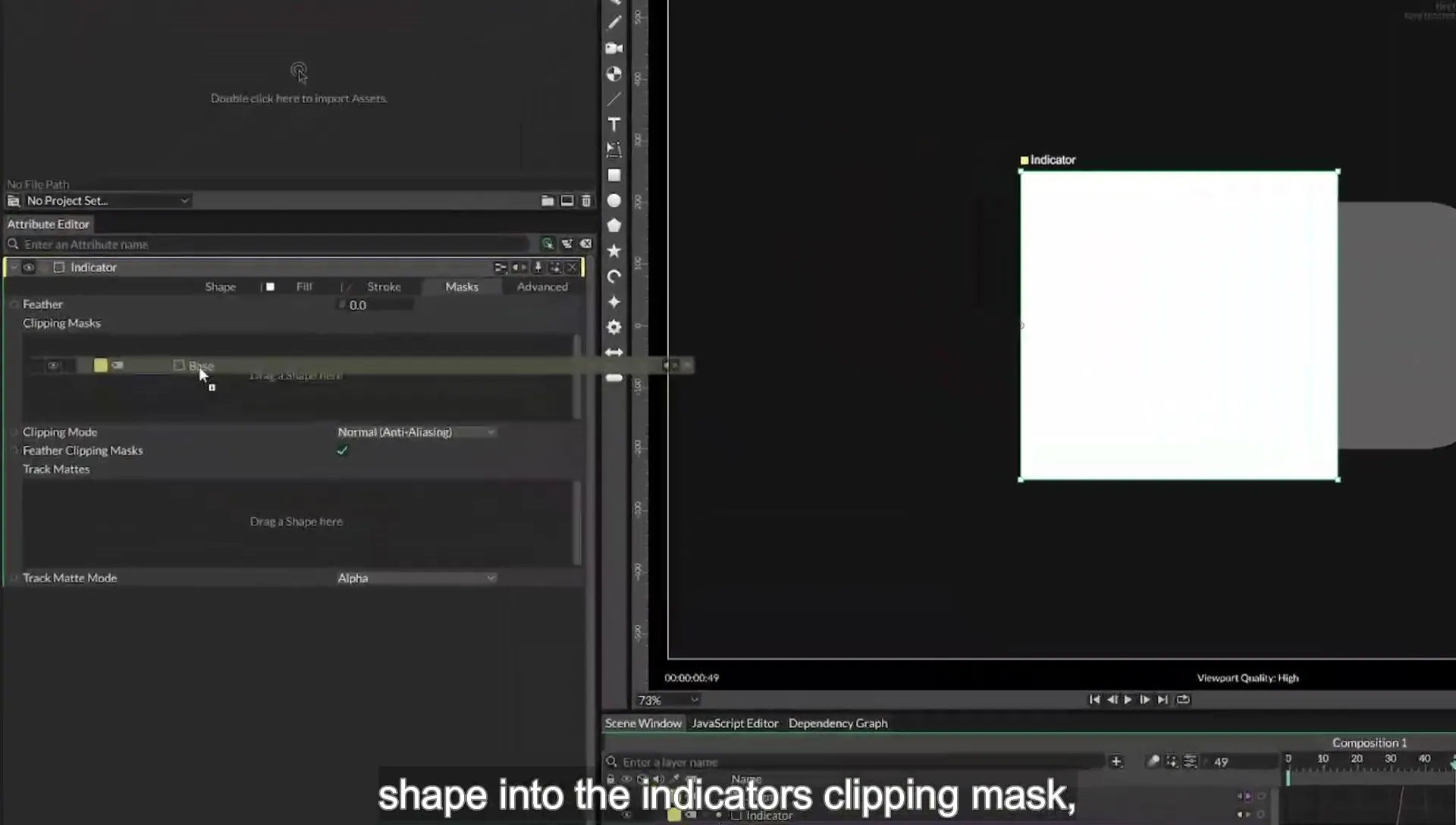The width and height of the screenshot is (1456, 825).
Task: Close the Indicator attribute panel
Action: click(x=573, y=267)
